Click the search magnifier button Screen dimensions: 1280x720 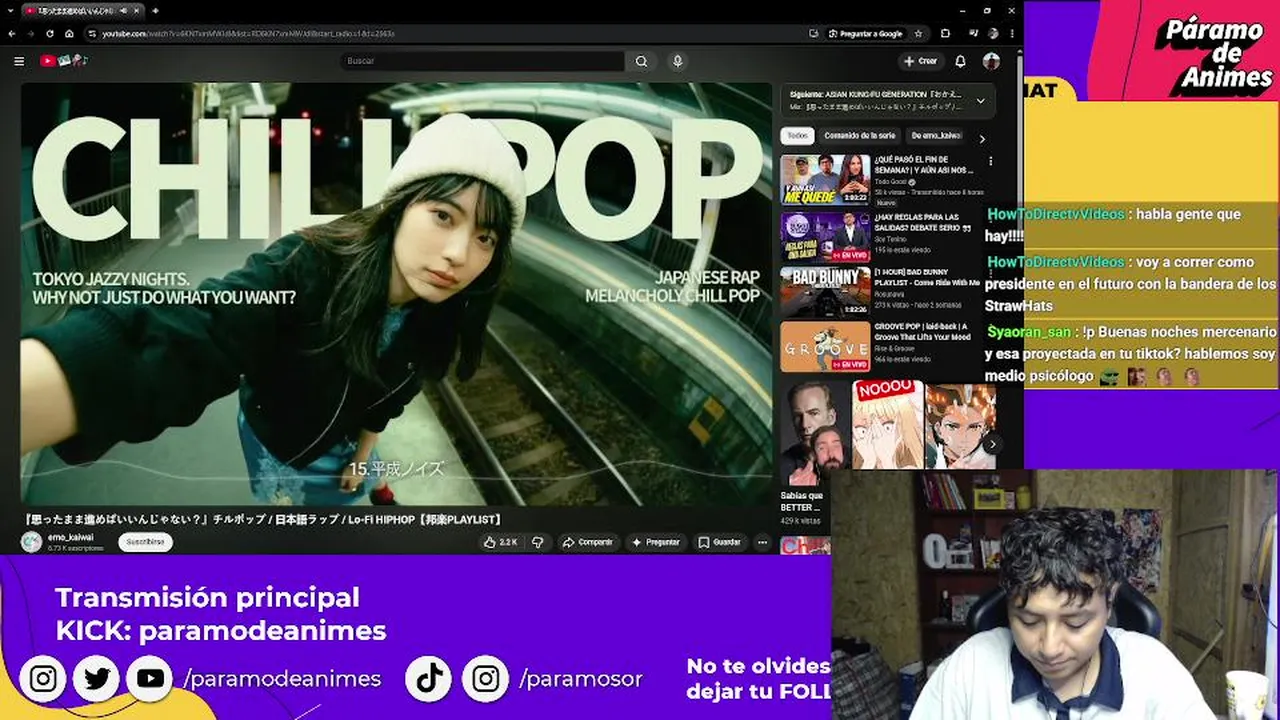[x=641, y=61]
